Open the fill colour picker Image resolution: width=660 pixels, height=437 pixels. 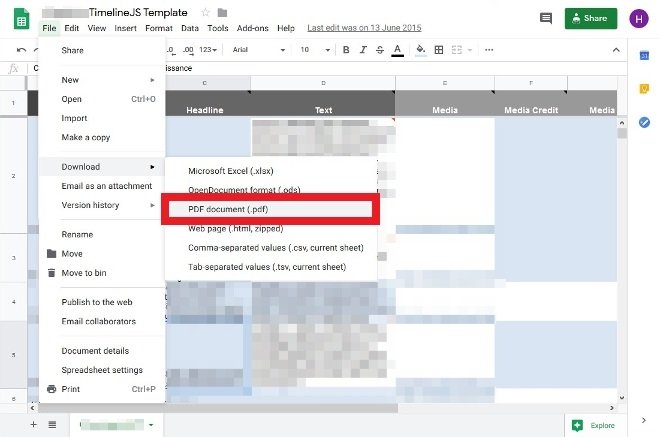click(420, 50)
